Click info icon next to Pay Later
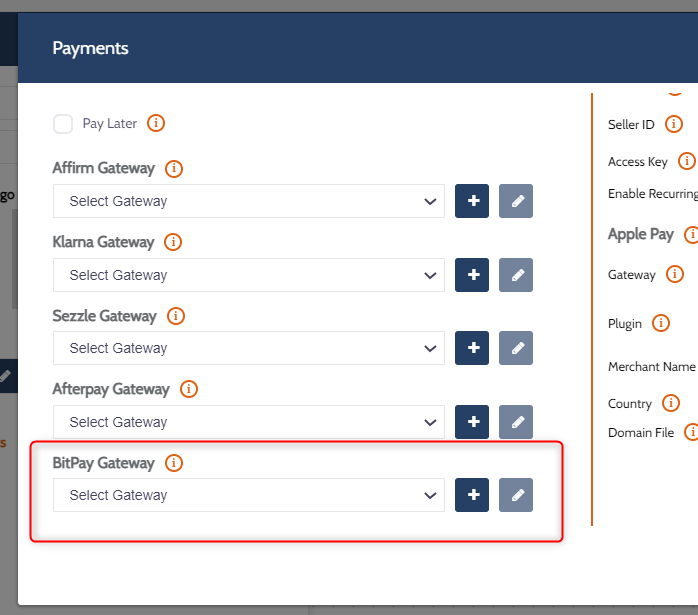The width and height of the screenshot is (698, 615). click(x=155, y=124)
